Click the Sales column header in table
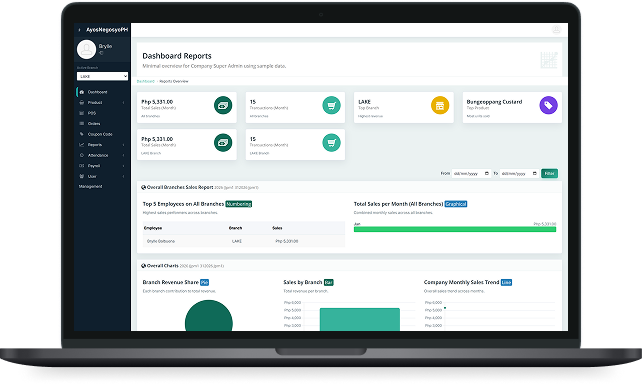Screen dimensions: 642x385 tap(277, 228)
